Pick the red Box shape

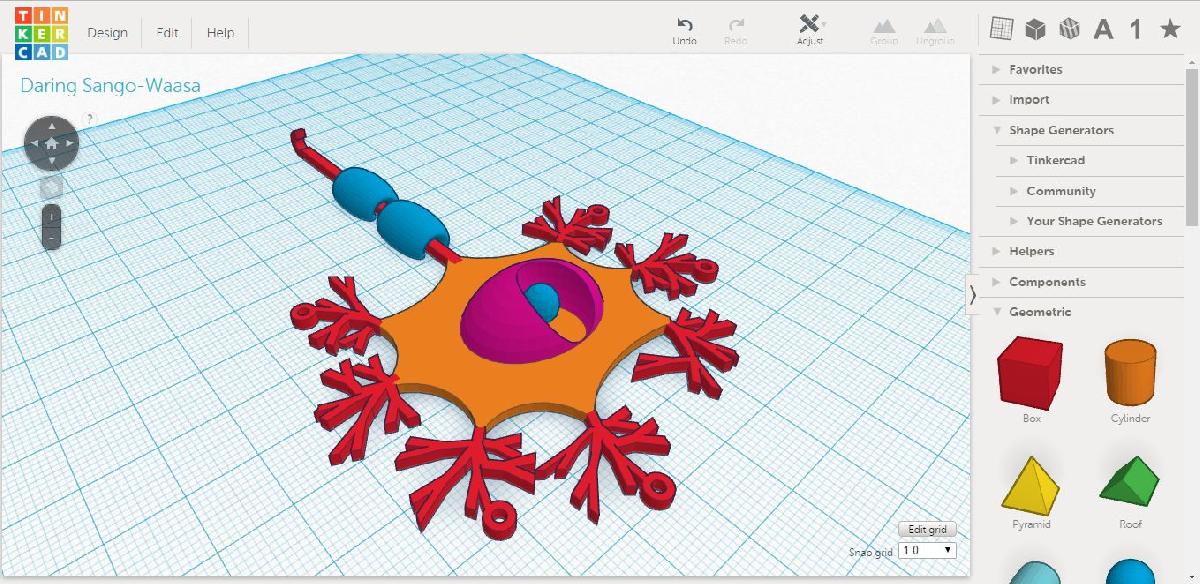(1031, 373)
